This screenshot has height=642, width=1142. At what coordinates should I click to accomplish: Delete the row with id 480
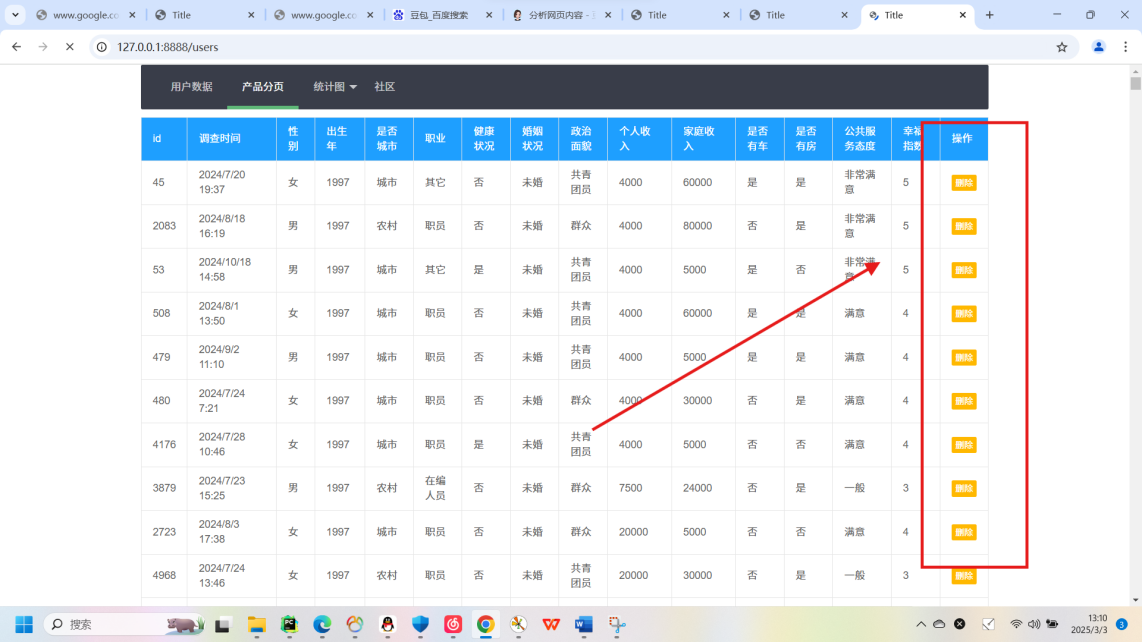pos(964,402)
